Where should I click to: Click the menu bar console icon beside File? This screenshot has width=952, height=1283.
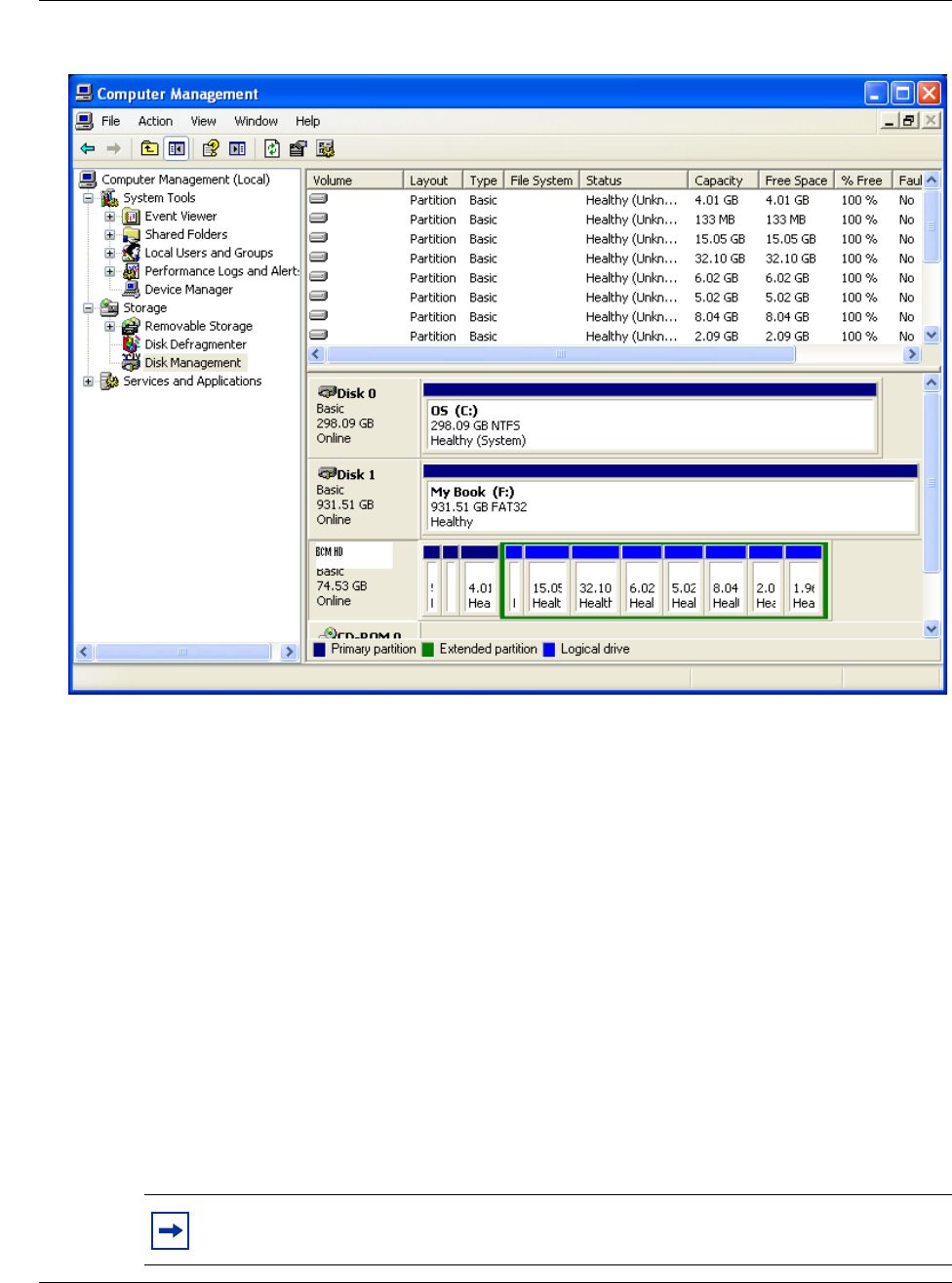click(85, 121)
